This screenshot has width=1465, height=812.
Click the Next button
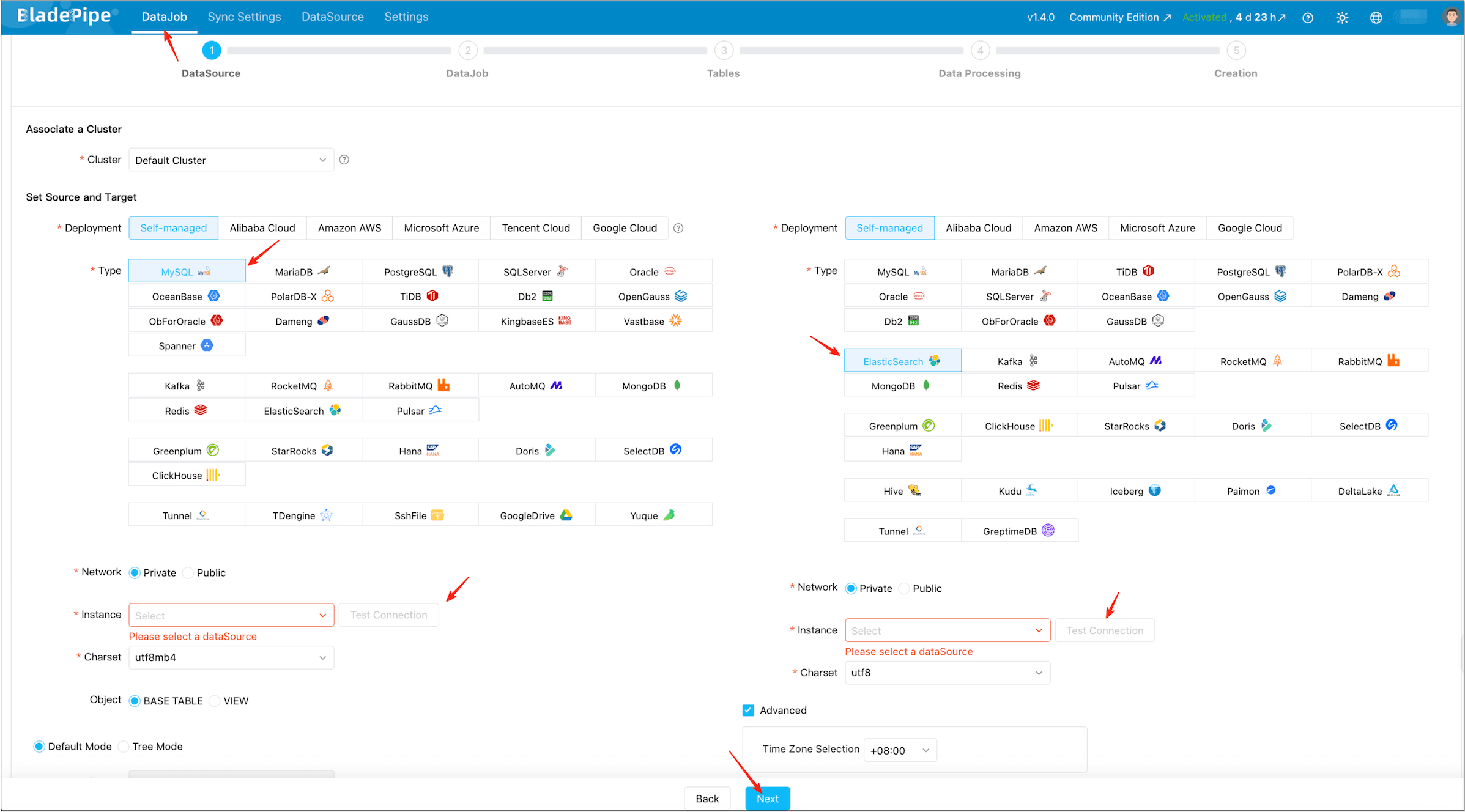pos(767,798)
